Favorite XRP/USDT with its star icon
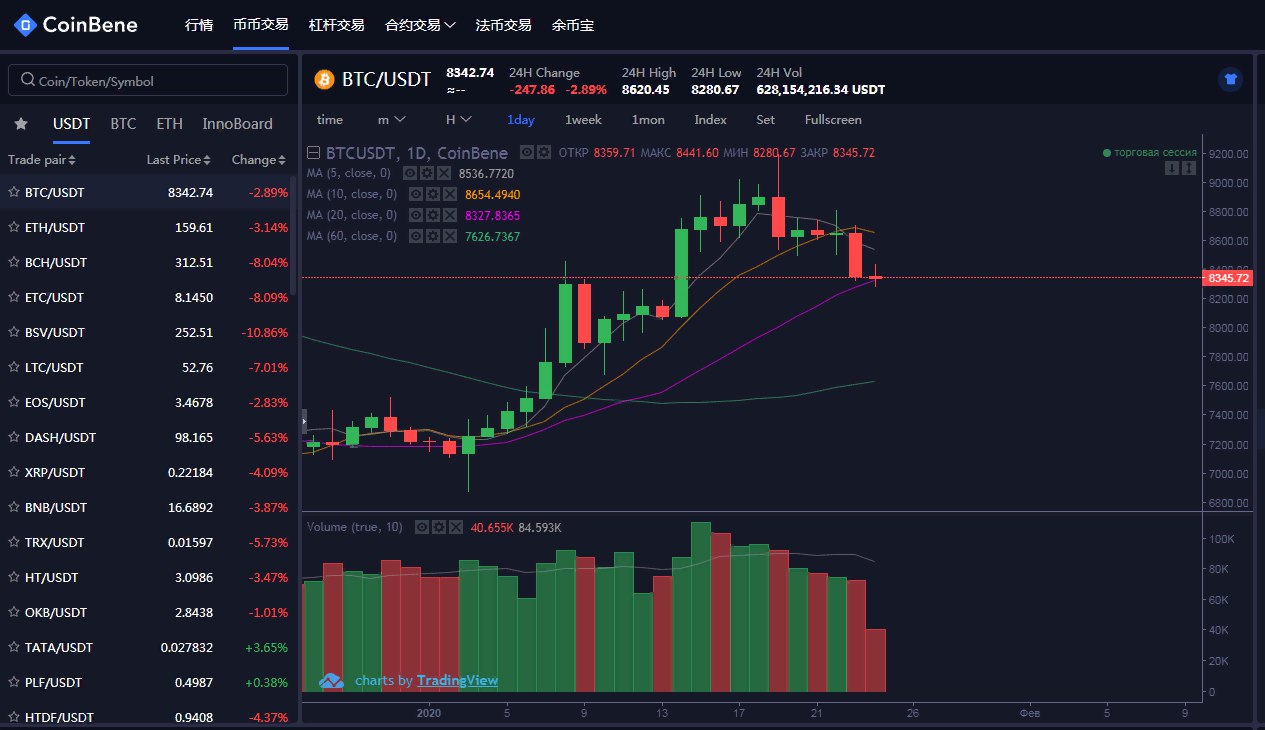The height and width of the screenshot is (730, 1265). tap(14, 472)
